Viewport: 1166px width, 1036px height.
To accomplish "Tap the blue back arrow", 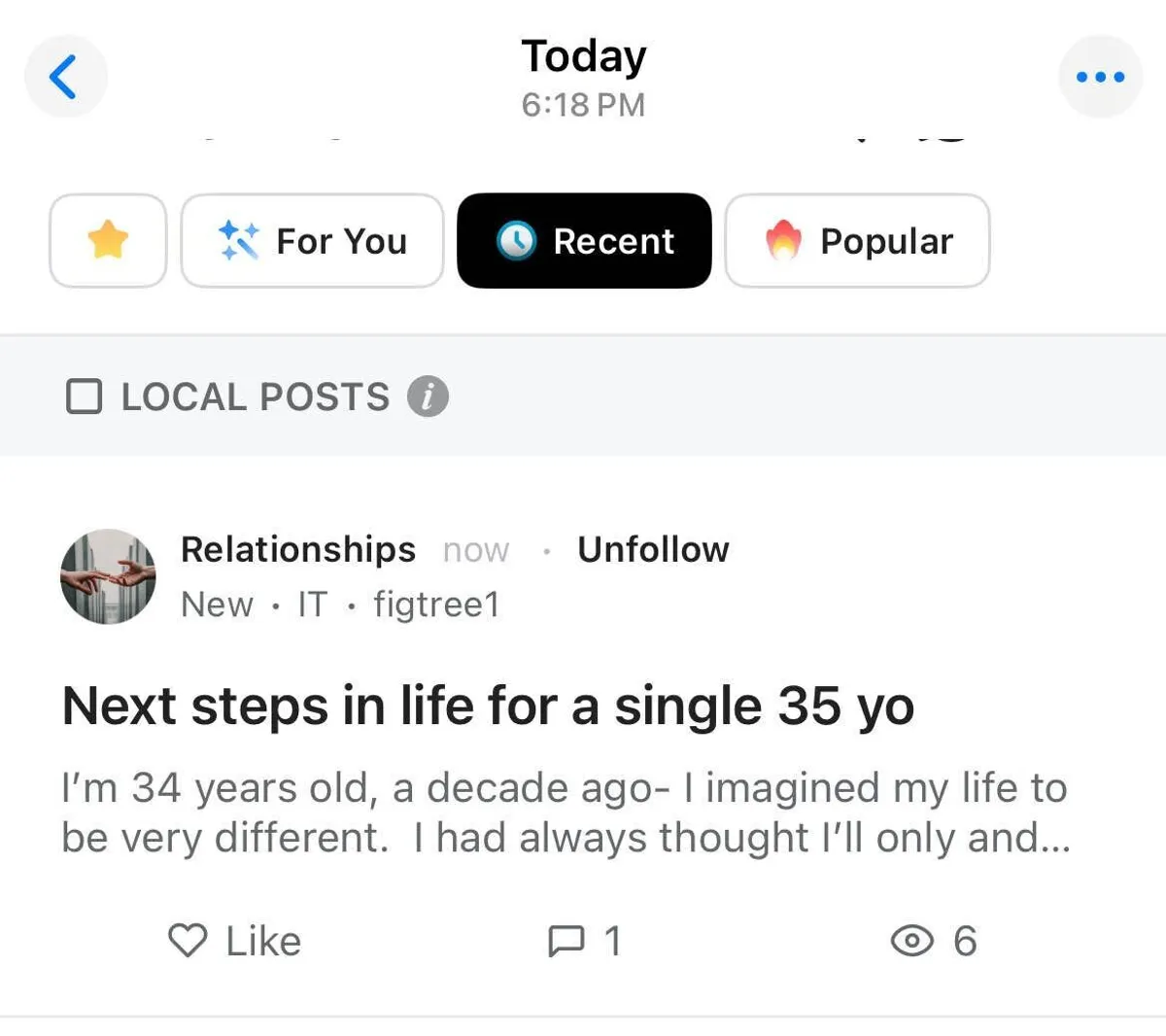I will point(64,77).
